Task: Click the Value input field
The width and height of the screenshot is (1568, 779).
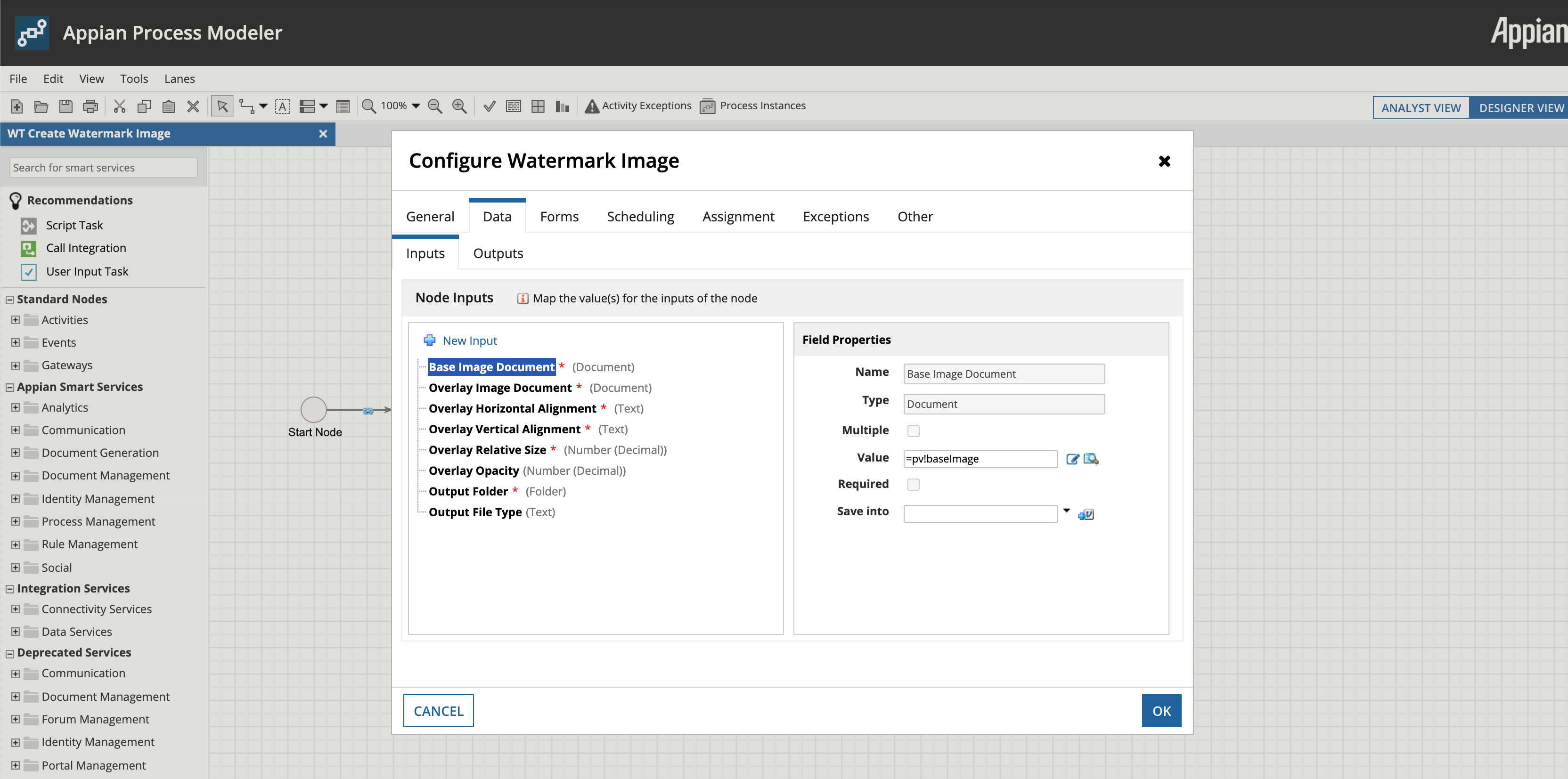Action: pos(980,459)
